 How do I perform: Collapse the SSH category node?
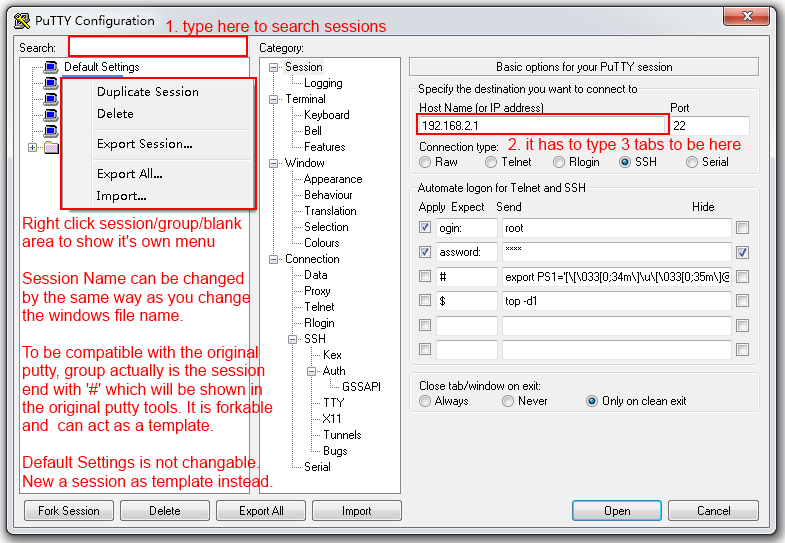(x=292, y=339)
